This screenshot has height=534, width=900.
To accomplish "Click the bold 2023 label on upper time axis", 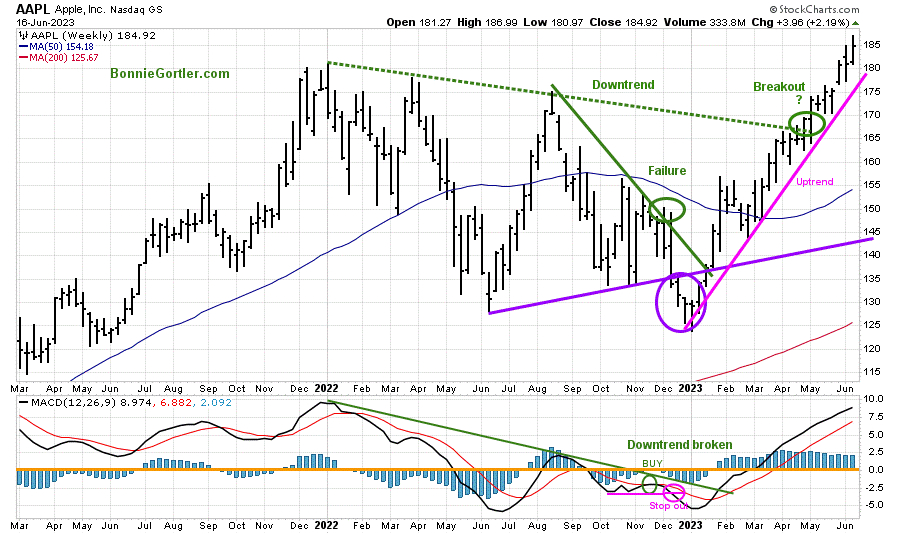I will (x=690, y=389).
